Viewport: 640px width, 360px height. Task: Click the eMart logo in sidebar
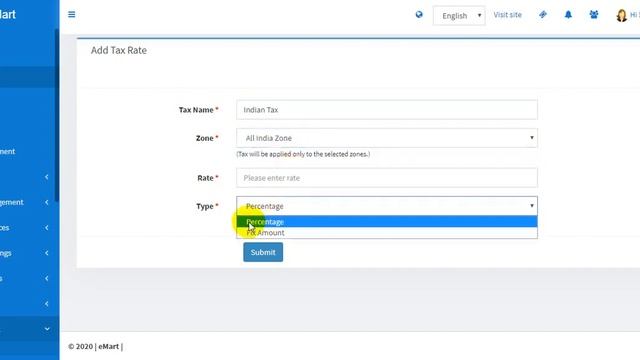coord(8,14)
